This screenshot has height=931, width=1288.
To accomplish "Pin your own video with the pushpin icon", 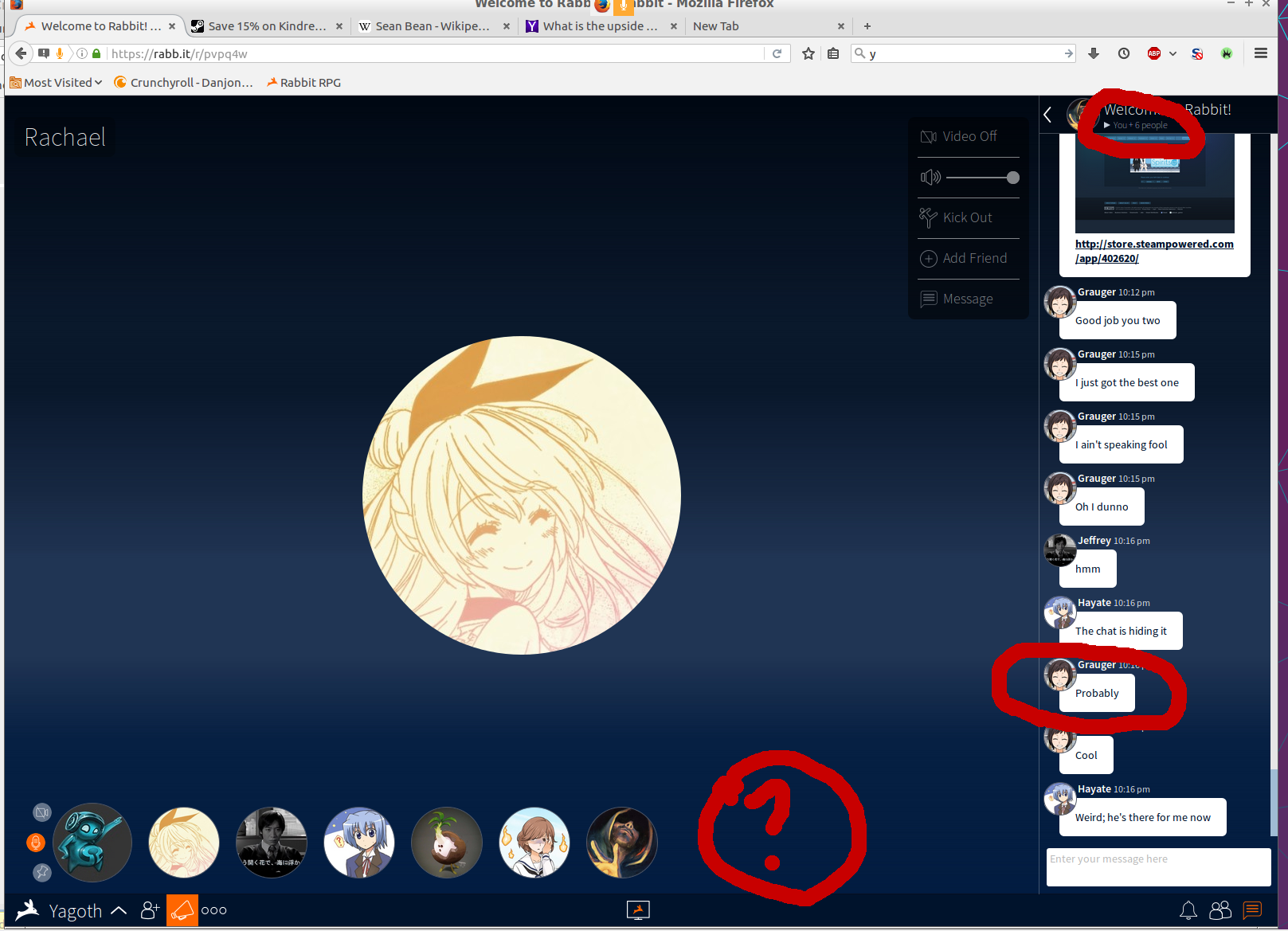I will tap(42, 873).
